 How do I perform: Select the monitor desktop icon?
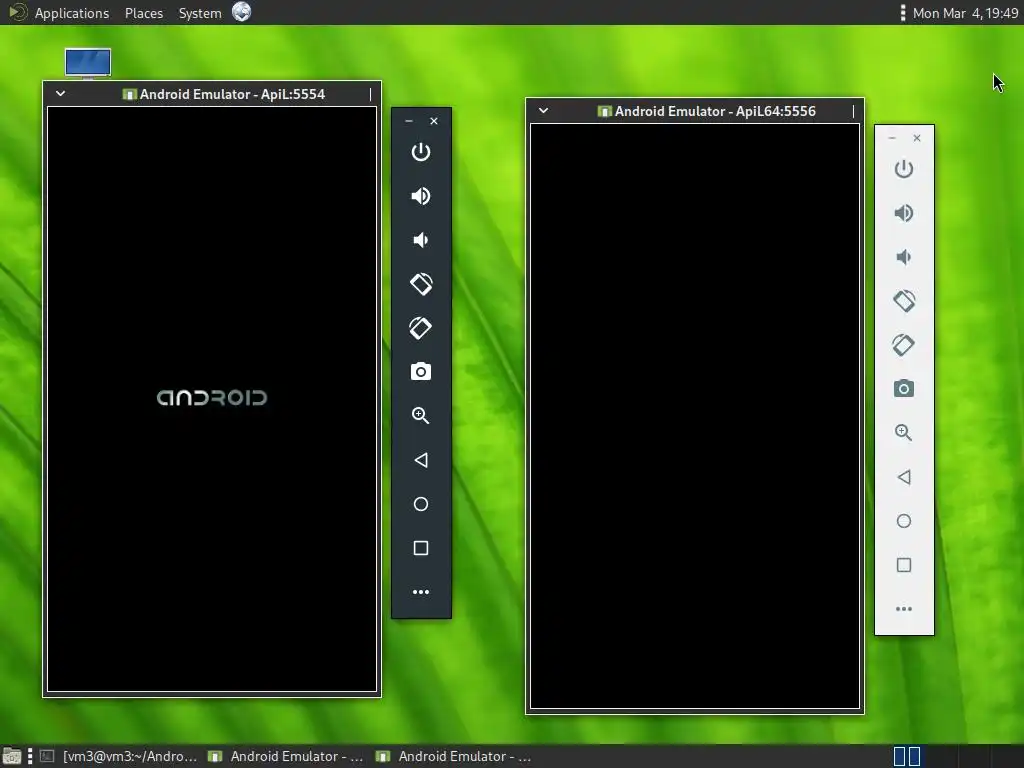pos(88,63)
